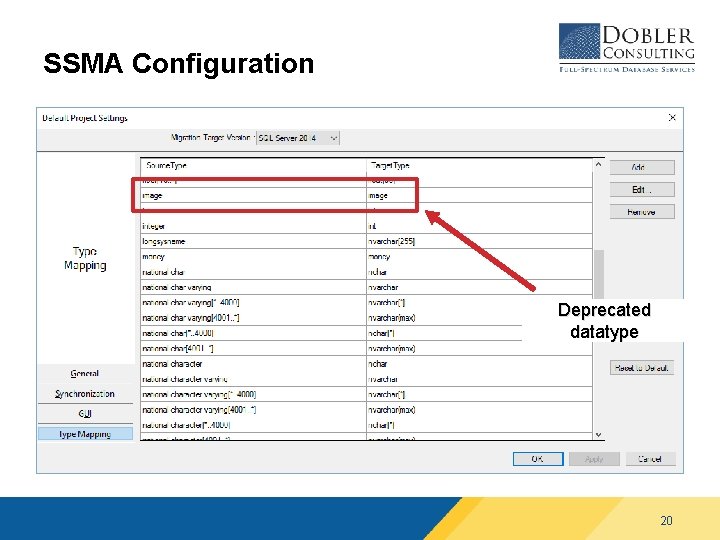The height and width of the screenshot is (540, 720).
Task: Open the Migration Target Version dropdown
Action: pyautogui.click(x=298, y=138)
